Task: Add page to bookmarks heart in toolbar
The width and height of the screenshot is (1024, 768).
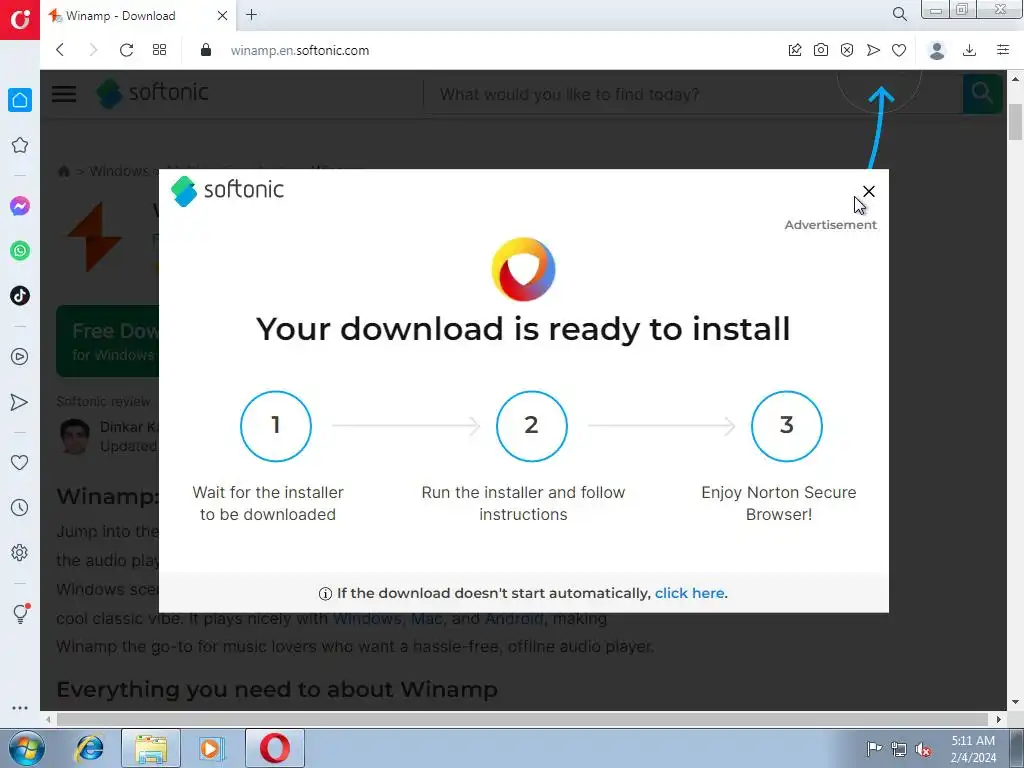Action: coord(899,50)
